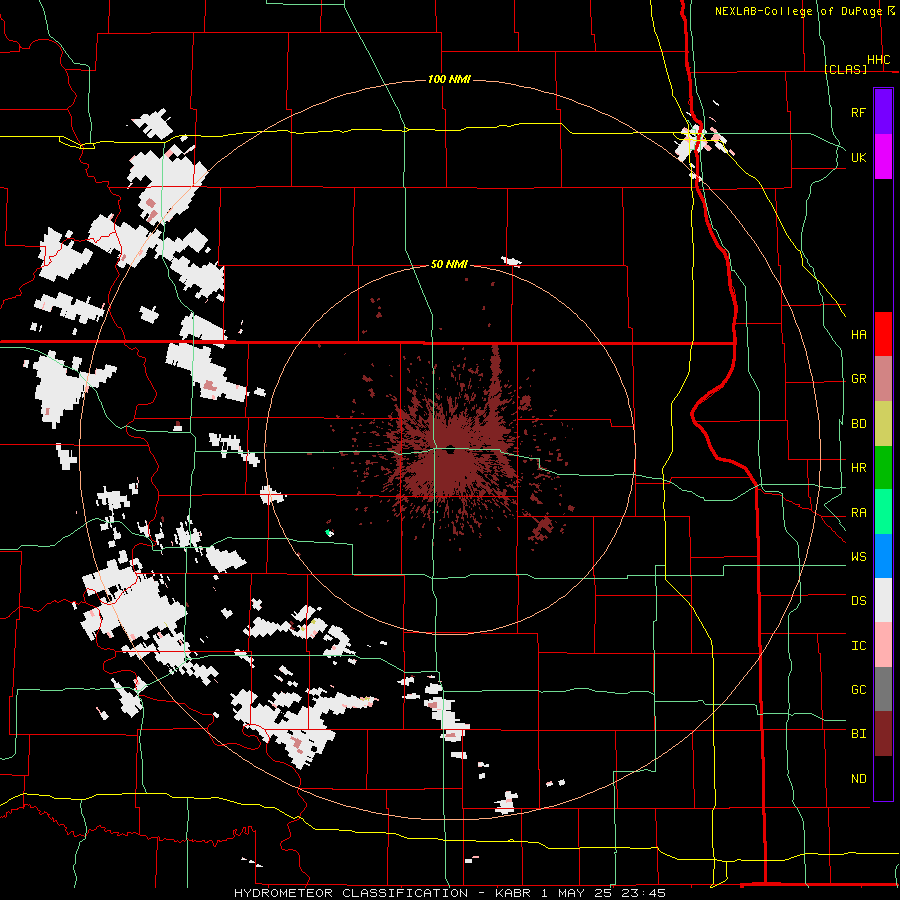Click the HR legend label
Viewport: 900px width, 900px height.
(x=858, y=468)
